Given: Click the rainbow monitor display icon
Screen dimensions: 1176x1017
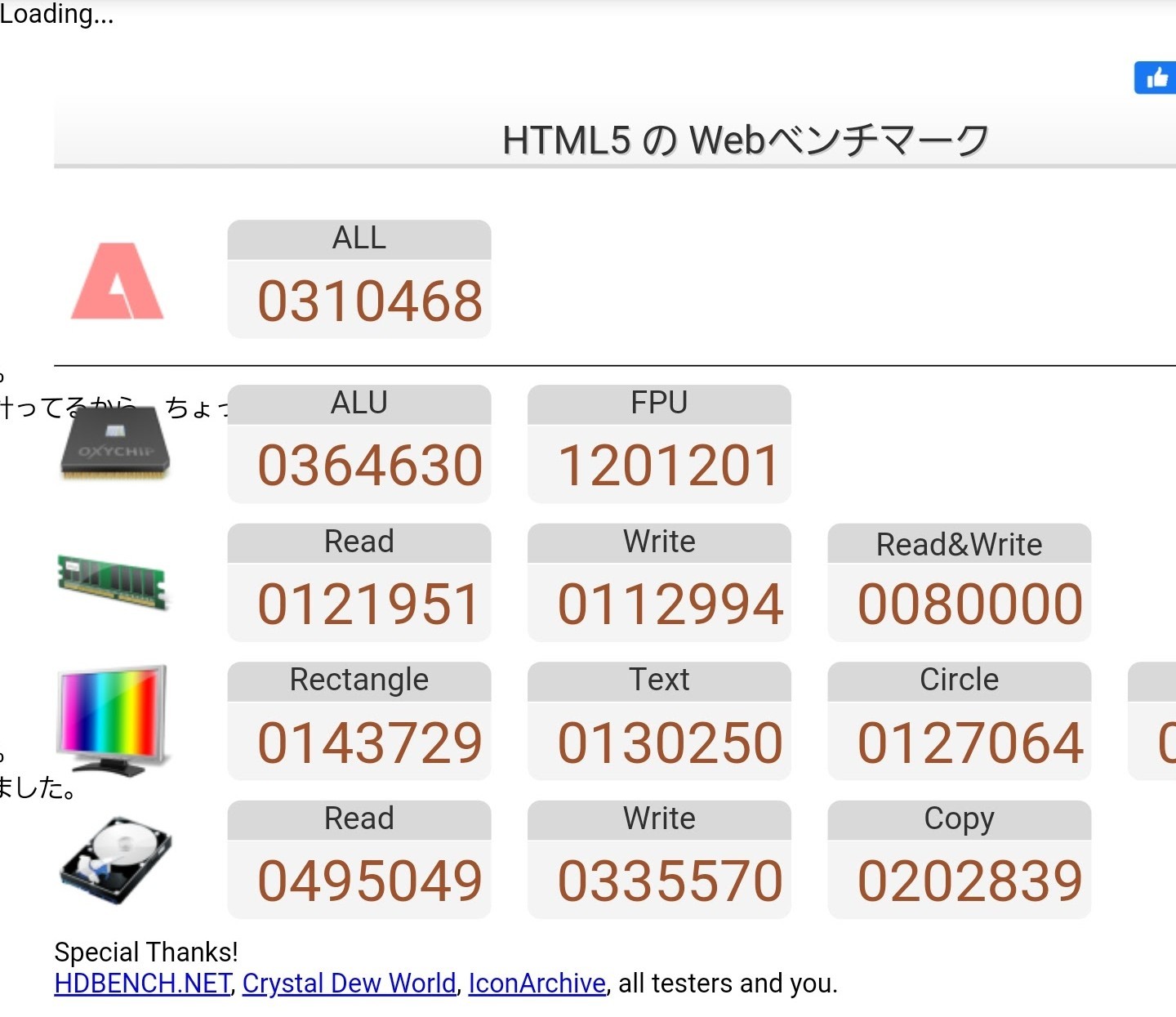Looking at the screenshot, I should coord(114,720).
